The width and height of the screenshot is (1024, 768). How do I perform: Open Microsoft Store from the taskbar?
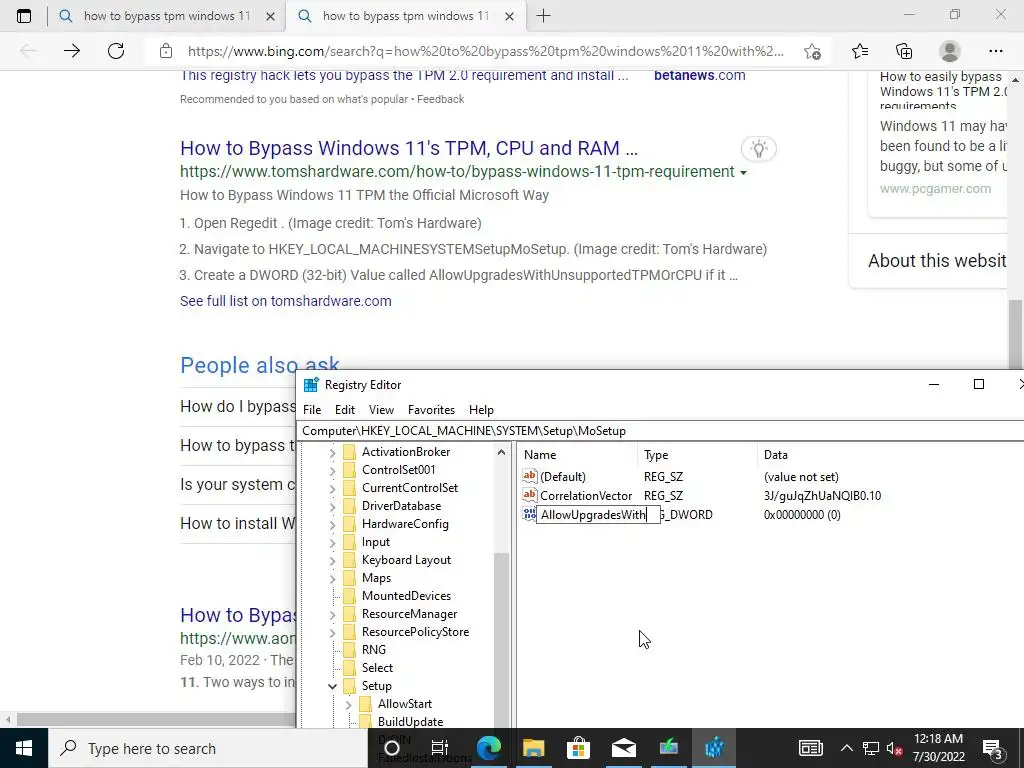[x=578, y=748]
